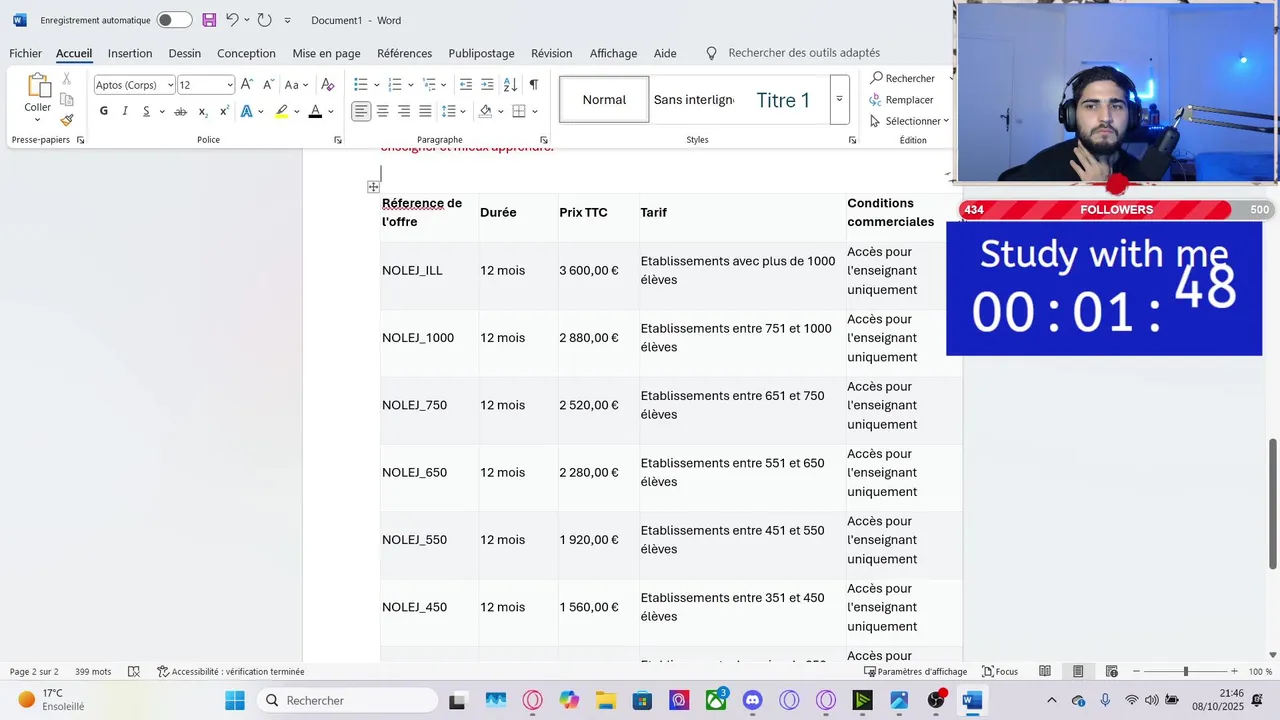Apply the Normal style
The height and width of the screenshot is (720, 1280).
[604, 100]
